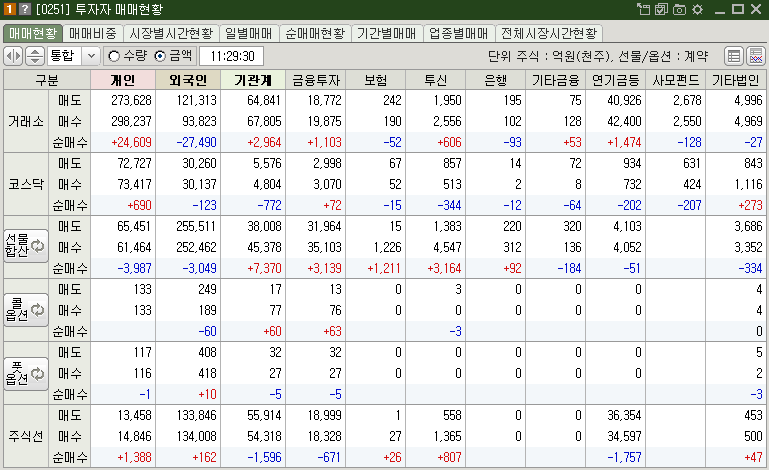Click the 11:29:30 time field
Screen dimensions: 769x470
(232, 56)
